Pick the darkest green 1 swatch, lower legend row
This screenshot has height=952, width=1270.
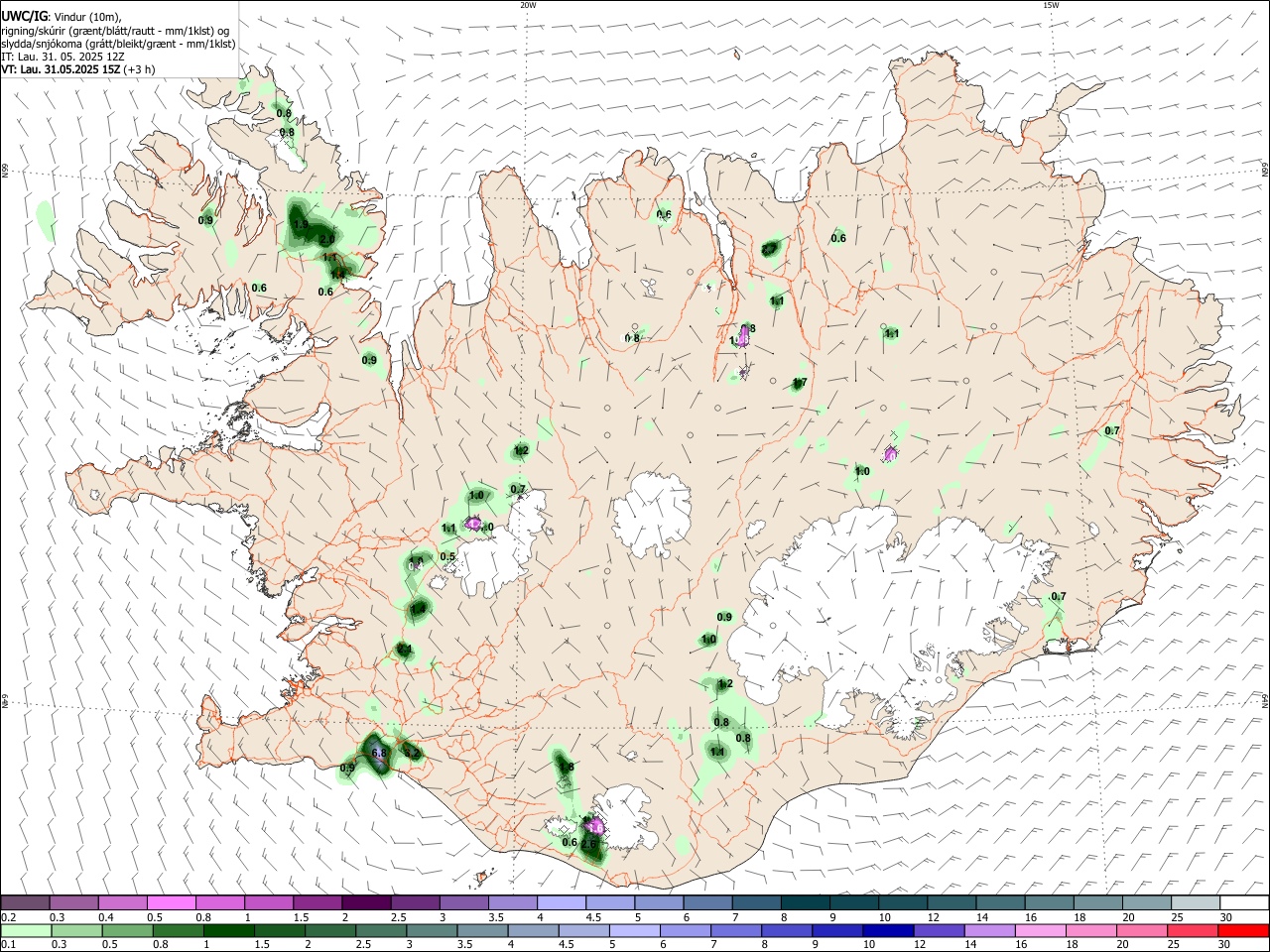click(x=228, y=931)
